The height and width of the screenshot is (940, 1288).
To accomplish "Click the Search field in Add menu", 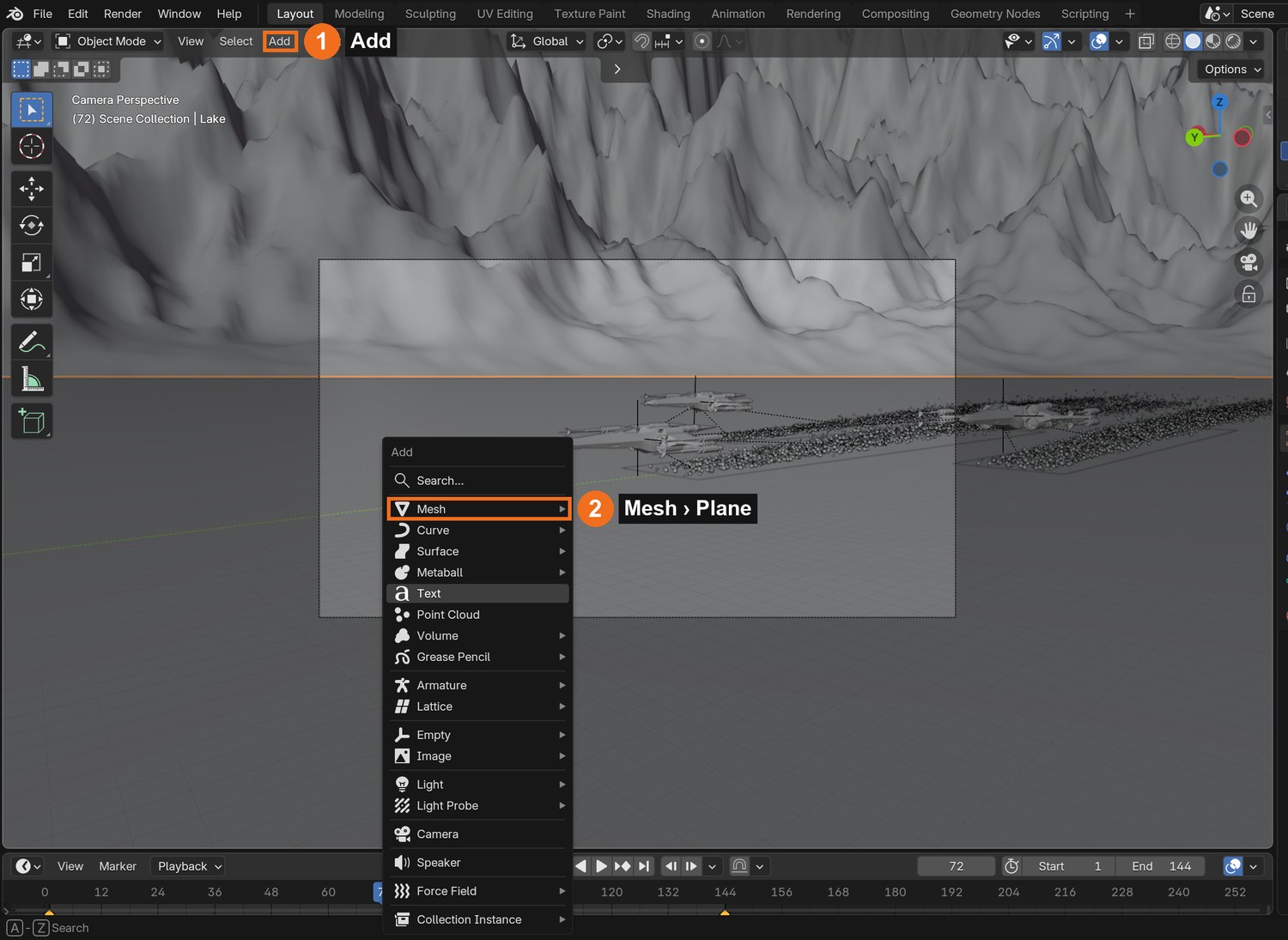I will 478,481.
